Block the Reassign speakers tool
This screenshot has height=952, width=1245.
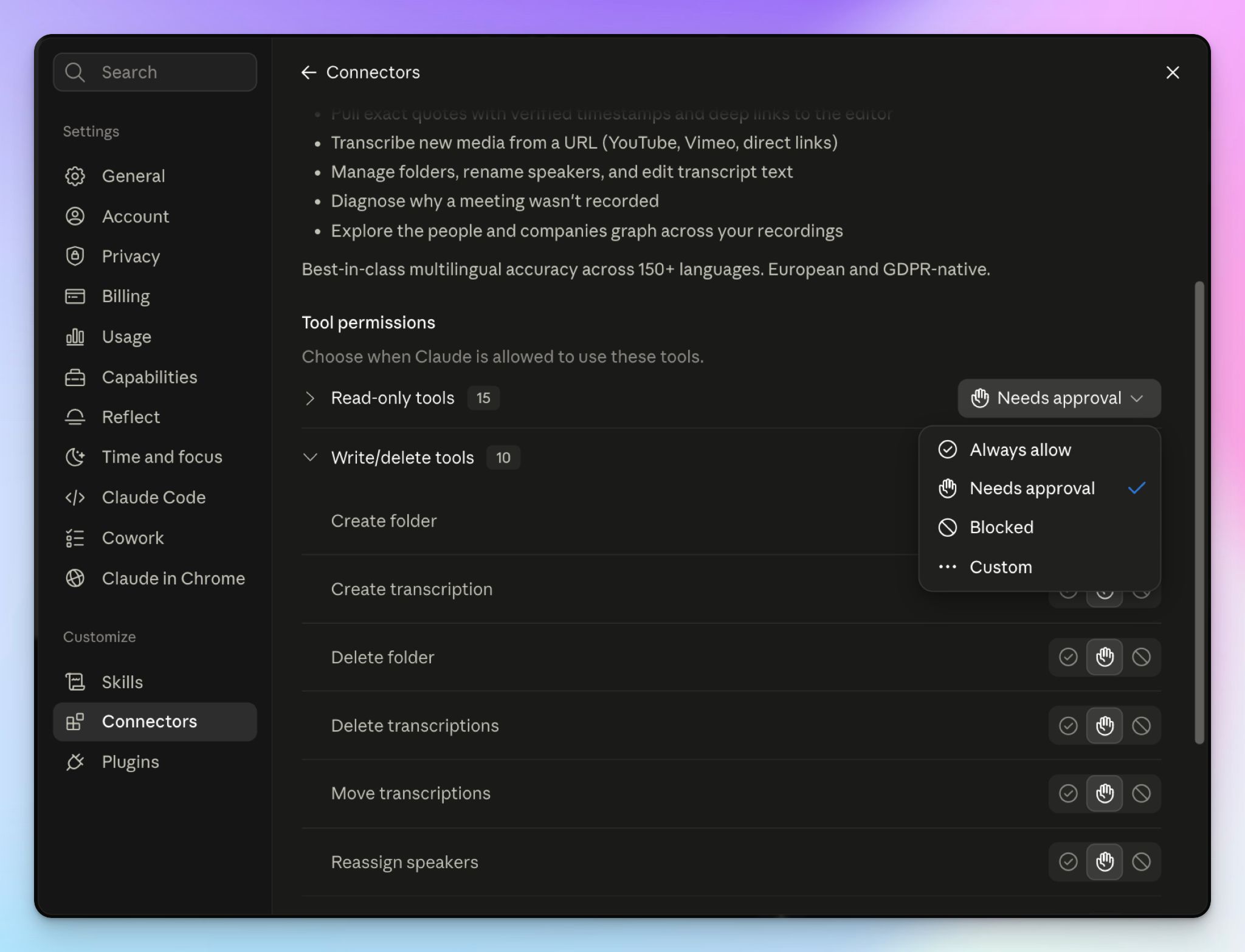pyautogui.click(x=1141, y=862)
